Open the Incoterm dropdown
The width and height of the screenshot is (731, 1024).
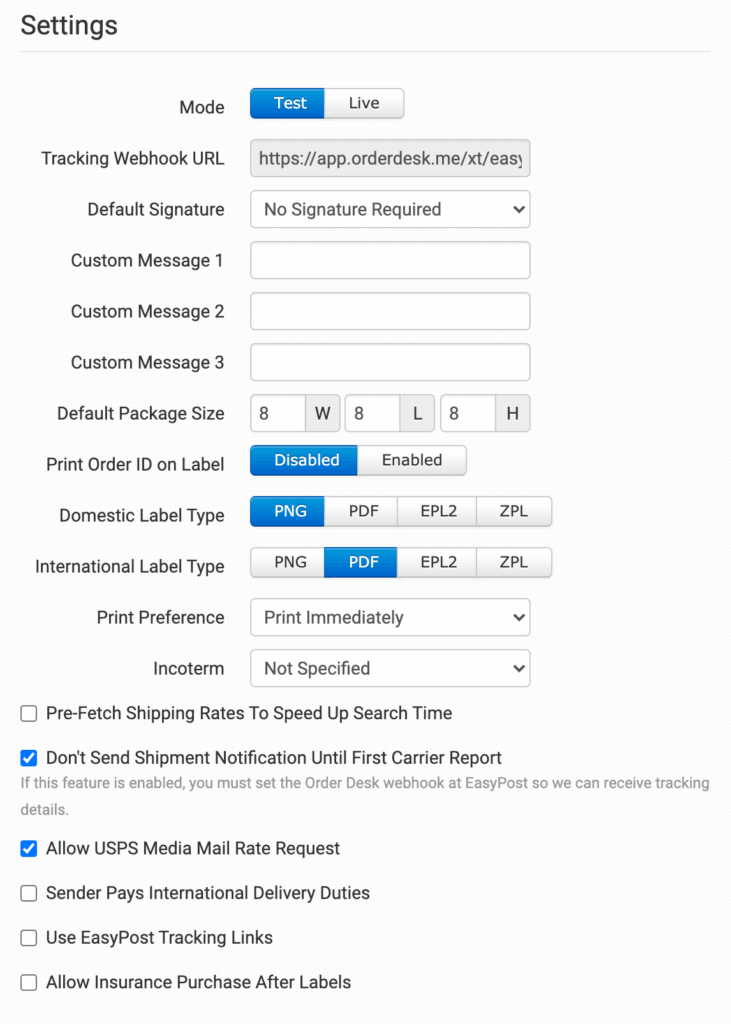390,669
